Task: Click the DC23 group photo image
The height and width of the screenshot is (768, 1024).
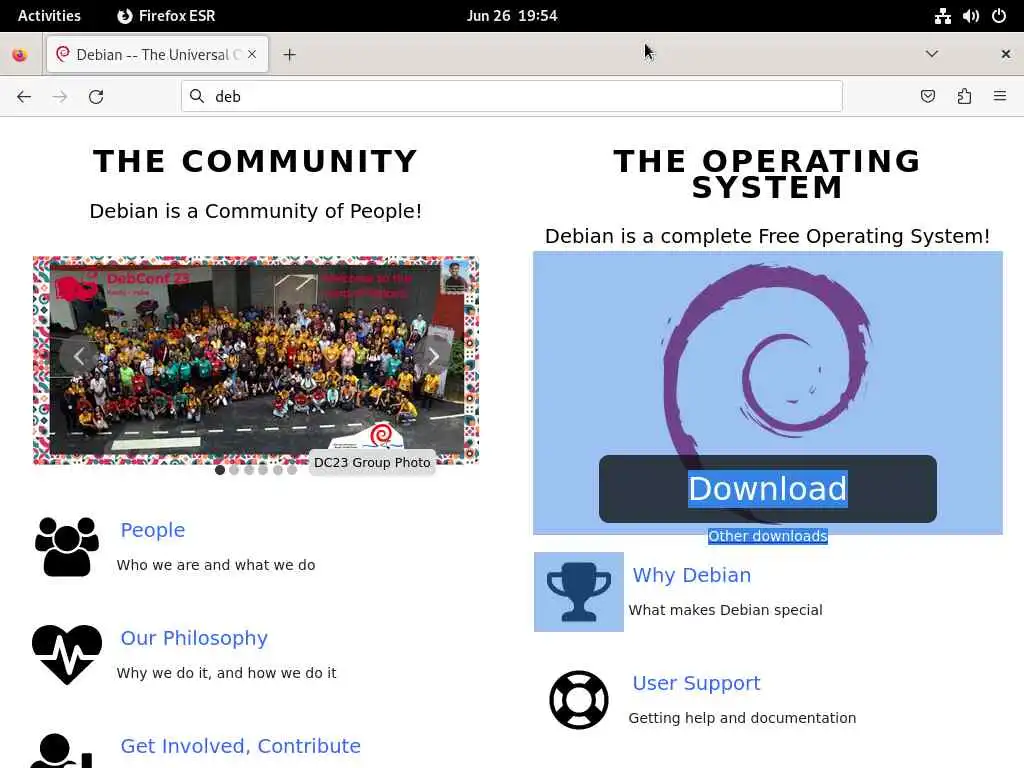Action: (x=256, y=360)
